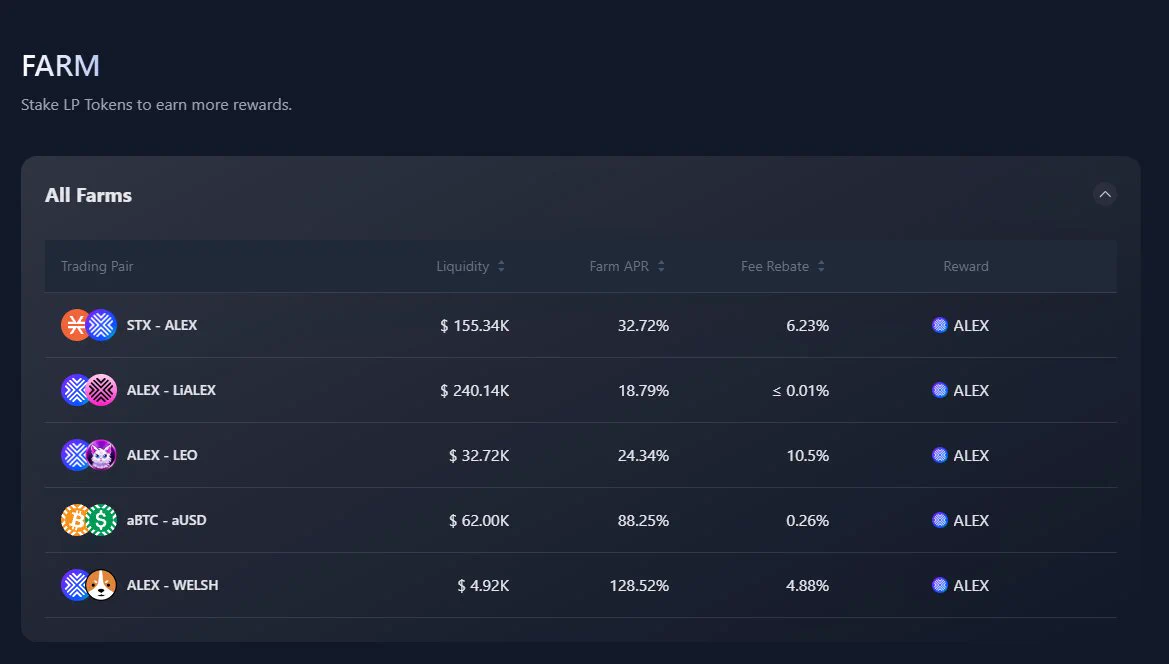Open the ALEX - WELSH farm
Screen dimensions: 1169x664
(x=581, y=584)
